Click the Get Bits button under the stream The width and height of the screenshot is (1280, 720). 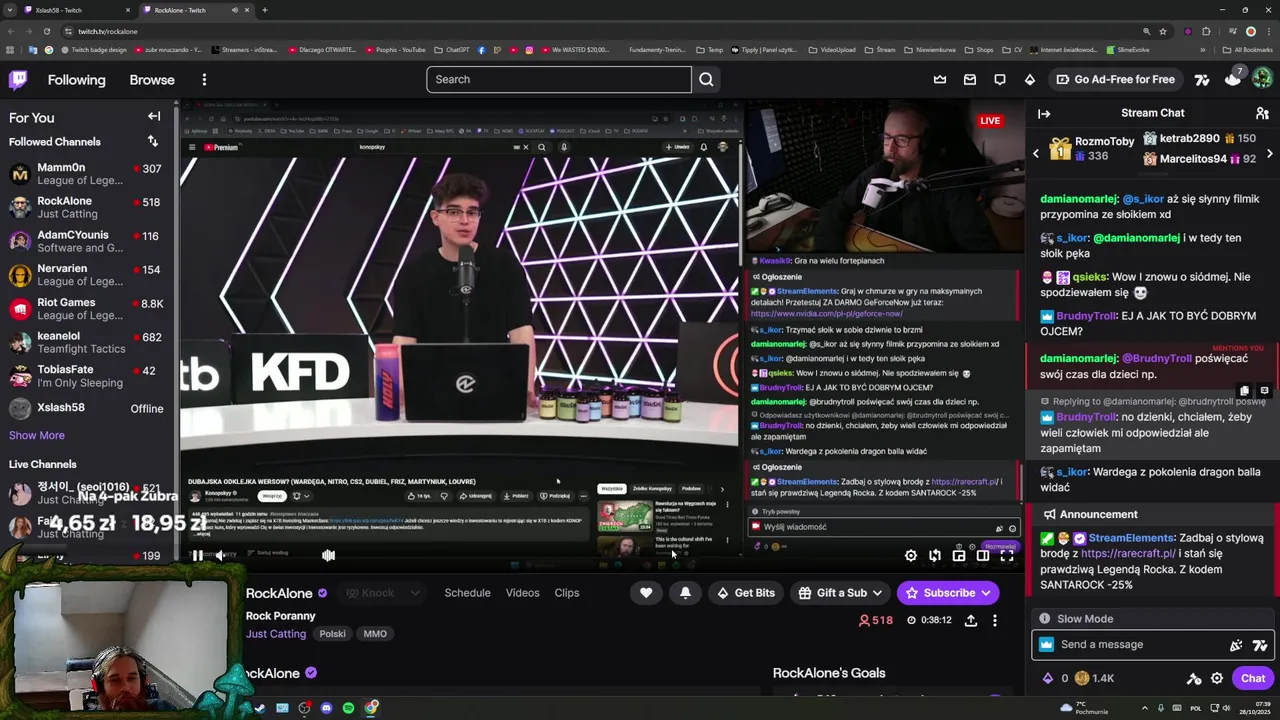click(745, 593)
